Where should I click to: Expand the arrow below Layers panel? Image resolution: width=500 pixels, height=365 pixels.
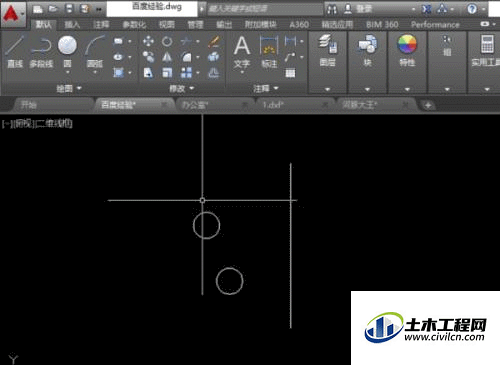pyautogui.click(x=327, y=89)
